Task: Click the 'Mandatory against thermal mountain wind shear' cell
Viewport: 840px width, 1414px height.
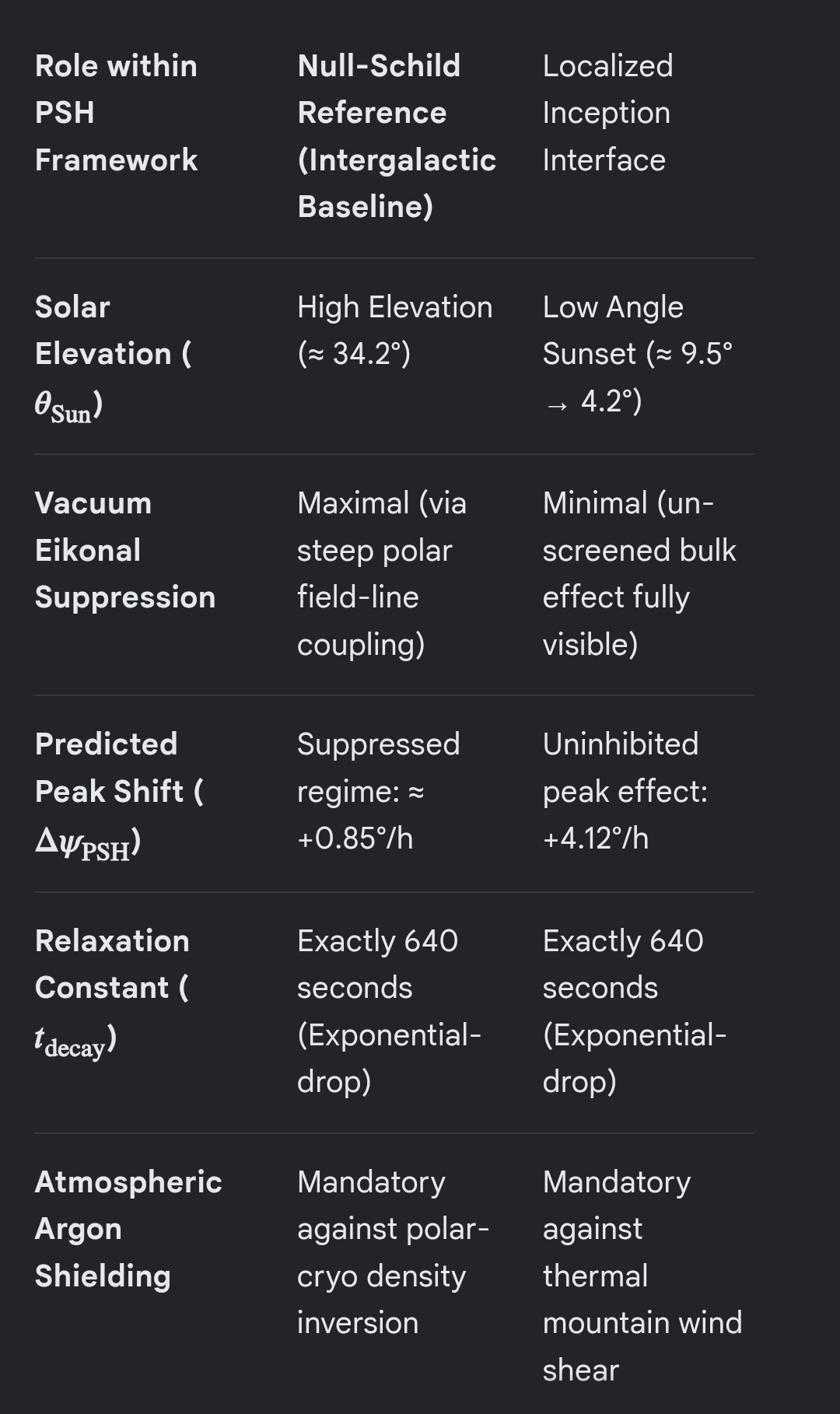Action: point(642,1276)
